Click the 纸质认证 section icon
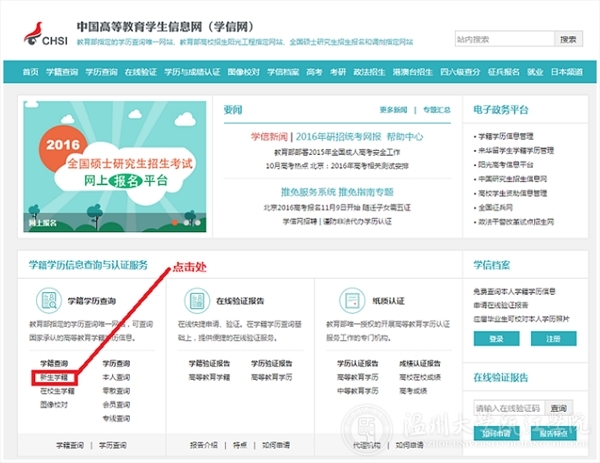The width and height of the screenshot is (600, 463). coord(352,300)
